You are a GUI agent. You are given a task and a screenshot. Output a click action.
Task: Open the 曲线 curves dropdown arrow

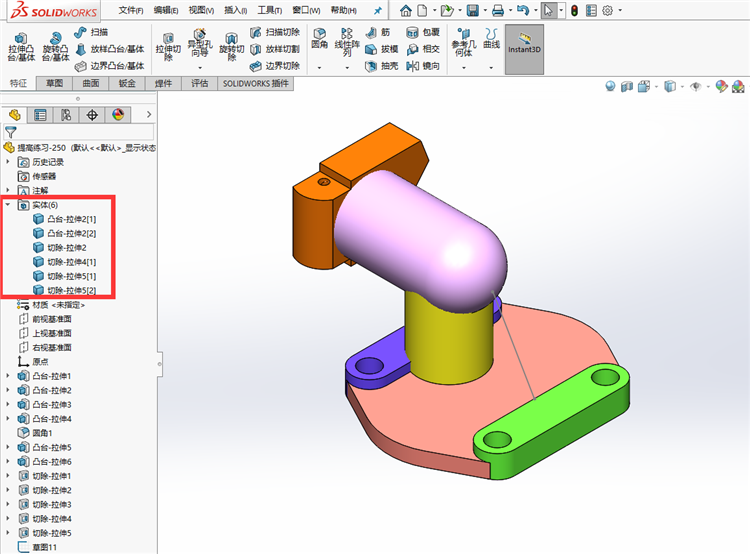click(491, 67)
